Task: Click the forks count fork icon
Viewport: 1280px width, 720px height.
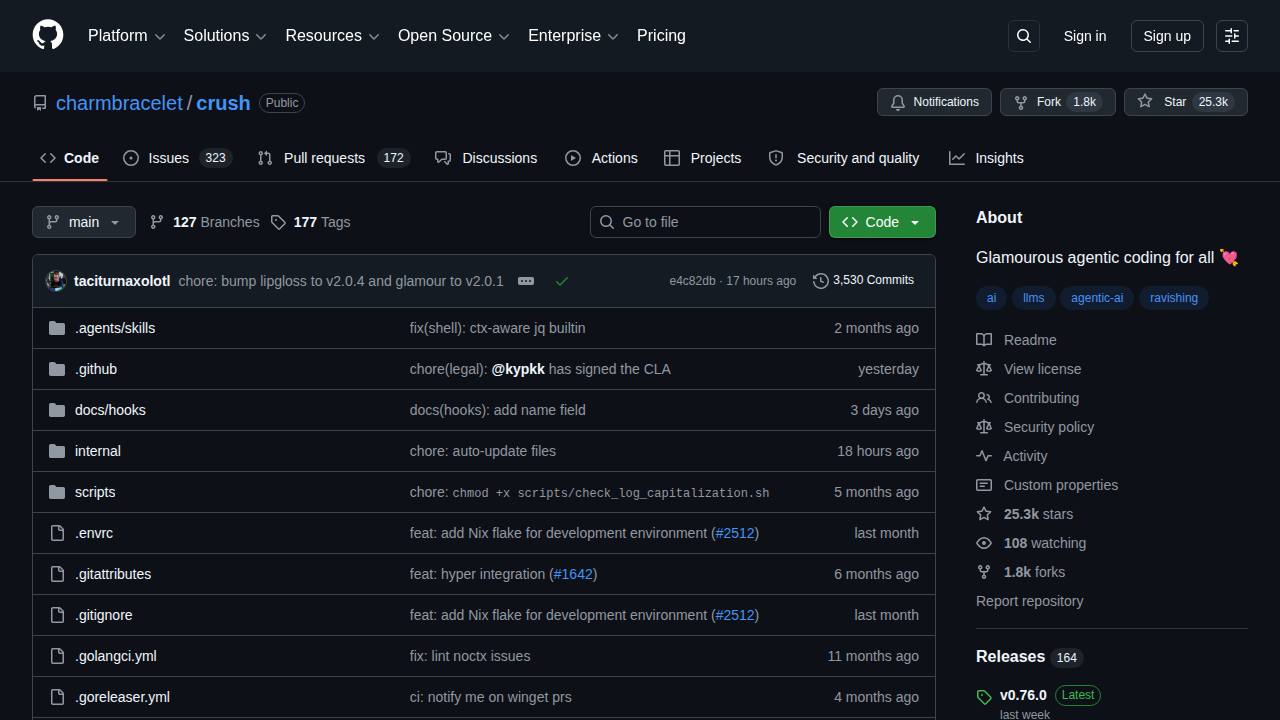Action: point(984,572)
